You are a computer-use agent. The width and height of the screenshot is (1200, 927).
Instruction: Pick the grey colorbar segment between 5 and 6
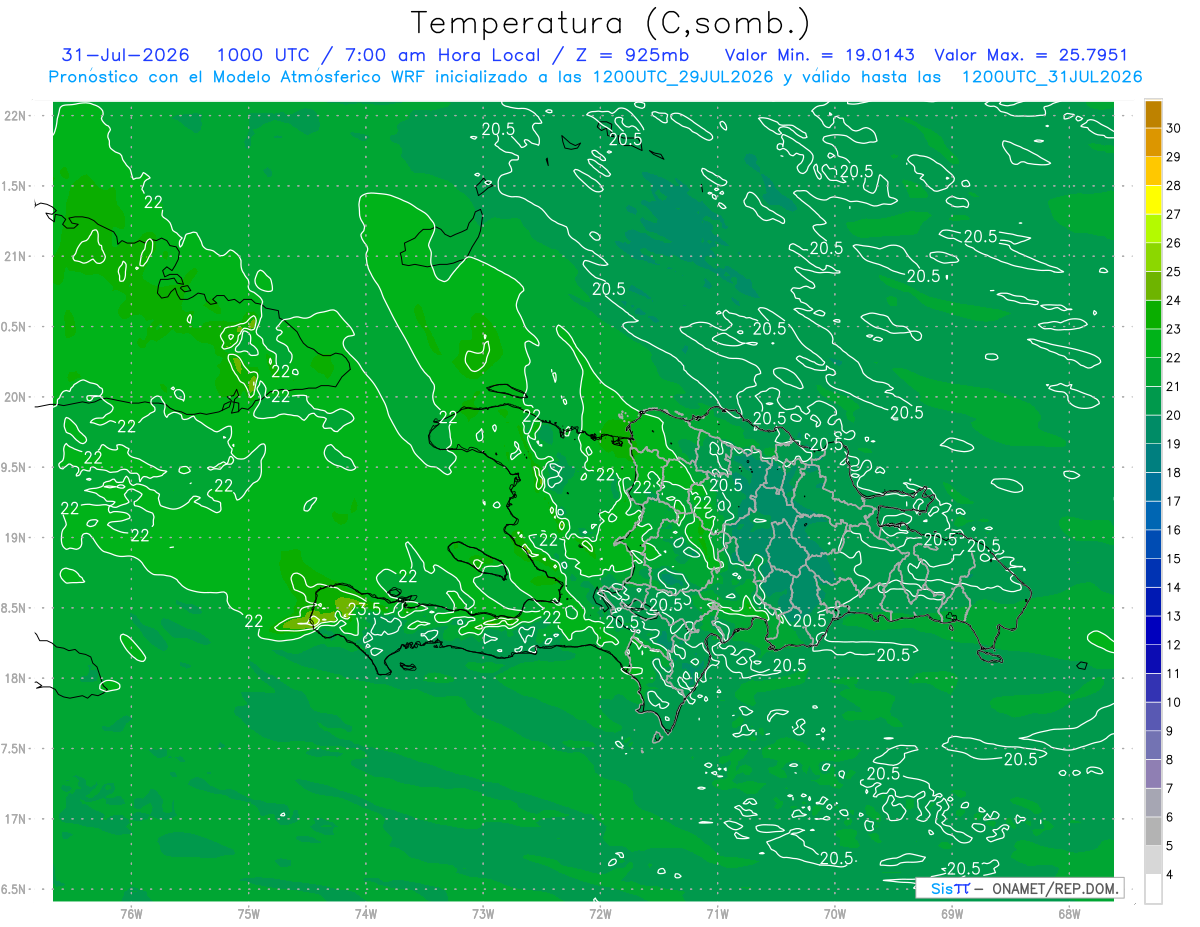tap(1154, 831)
